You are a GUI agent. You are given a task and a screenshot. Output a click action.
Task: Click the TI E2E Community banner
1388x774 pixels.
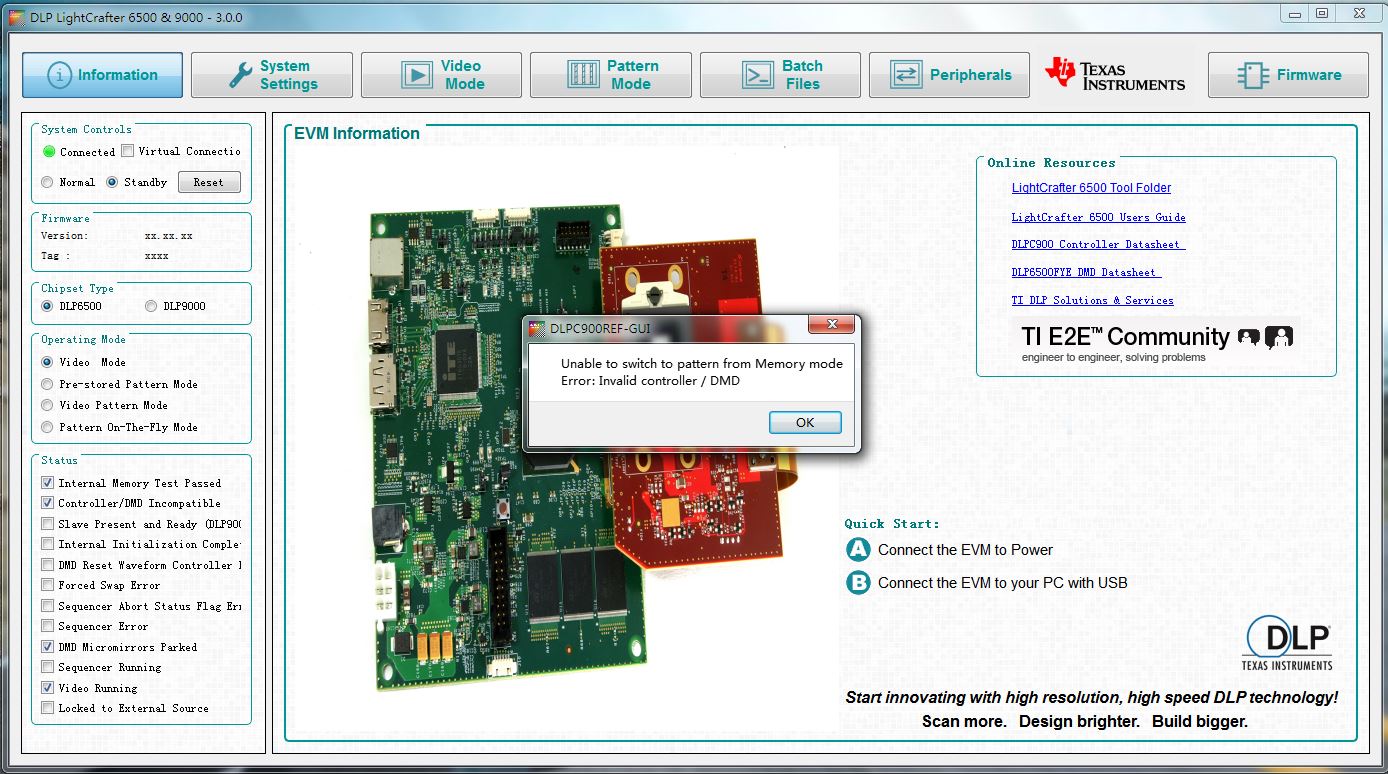(1155, 342)
